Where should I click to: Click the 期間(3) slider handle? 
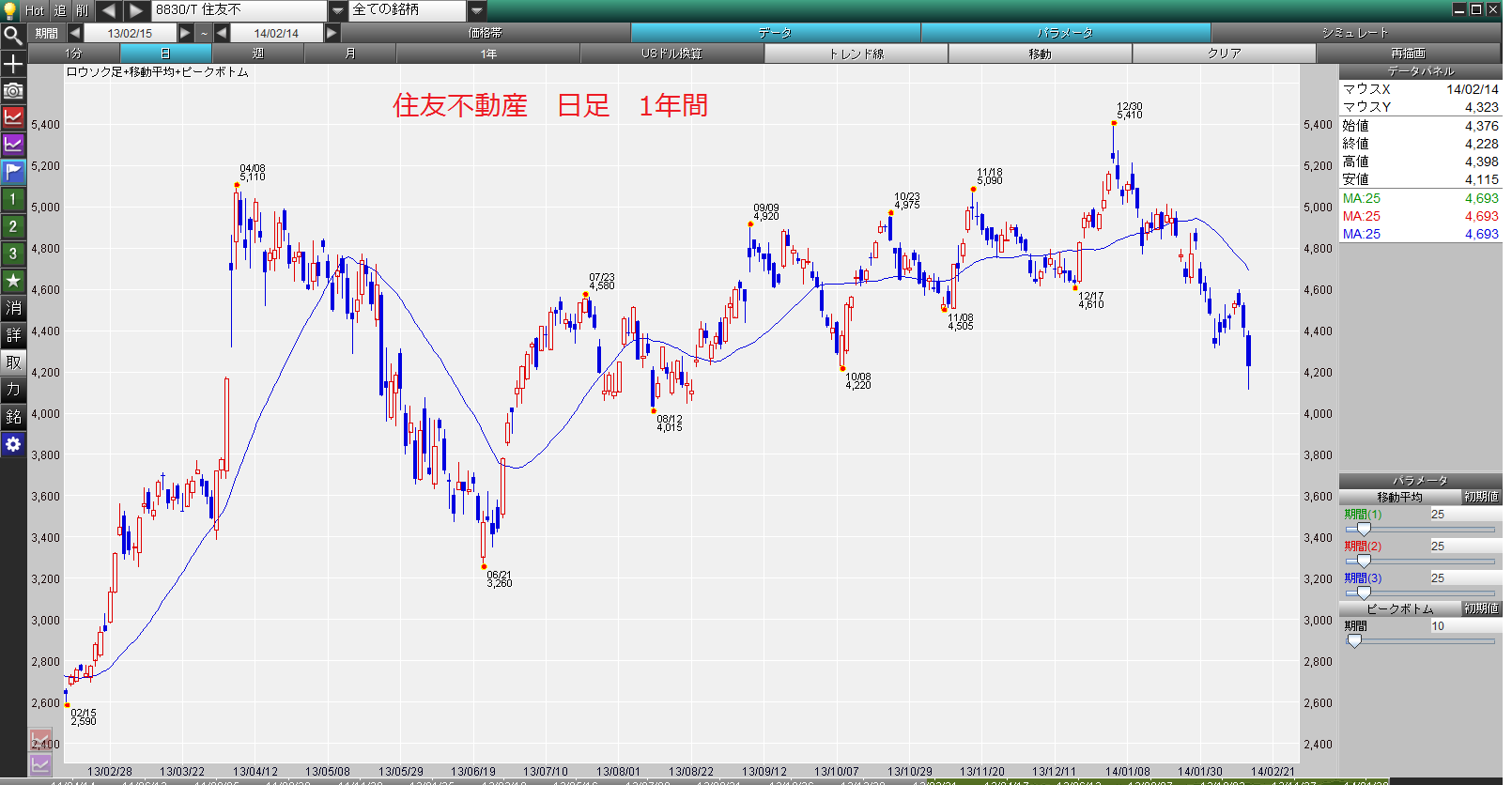coord(1364,593)
